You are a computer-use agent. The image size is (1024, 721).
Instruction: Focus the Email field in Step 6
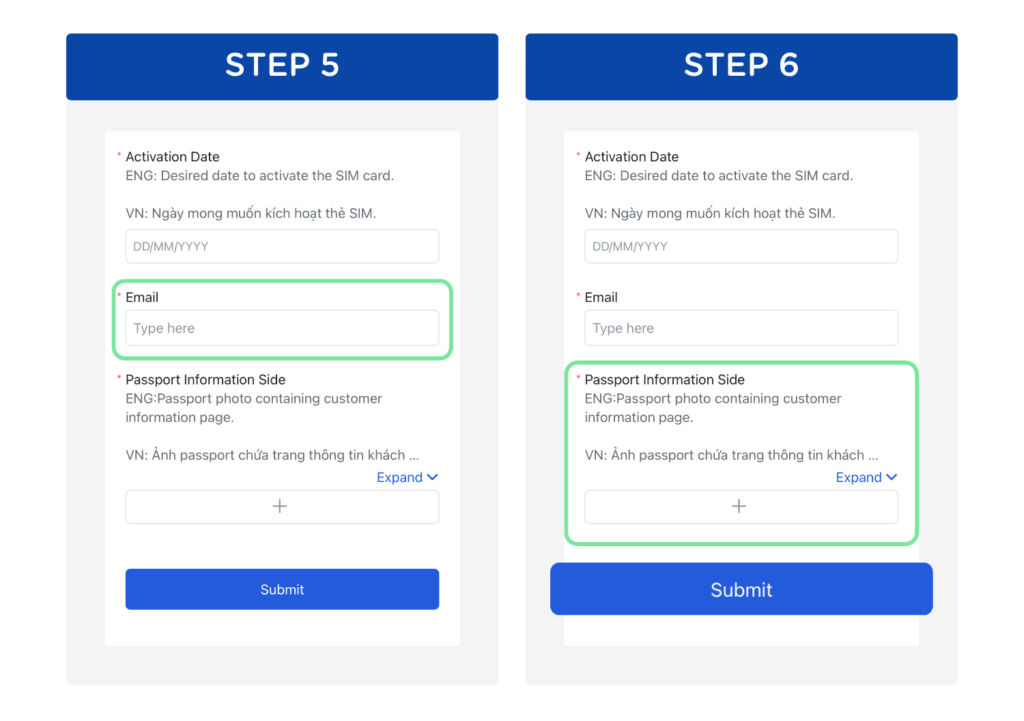[741, 328]
